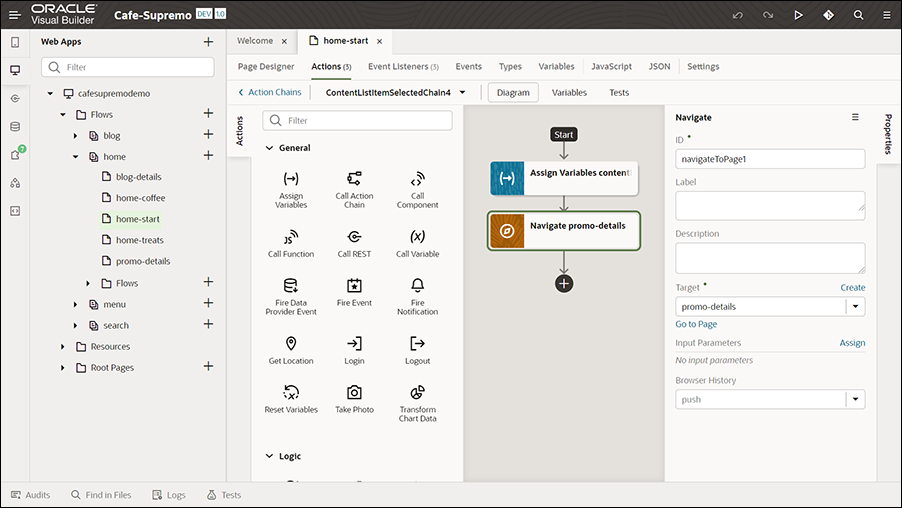Screen dimensions: 902x508
Task: Click the Create target link
Action: pos(853,288)
